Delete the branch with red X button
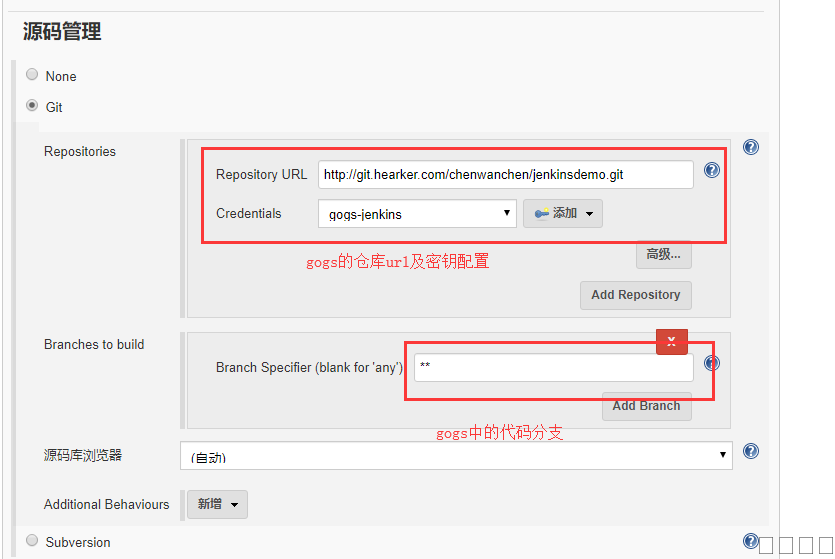 coord(671,341)
